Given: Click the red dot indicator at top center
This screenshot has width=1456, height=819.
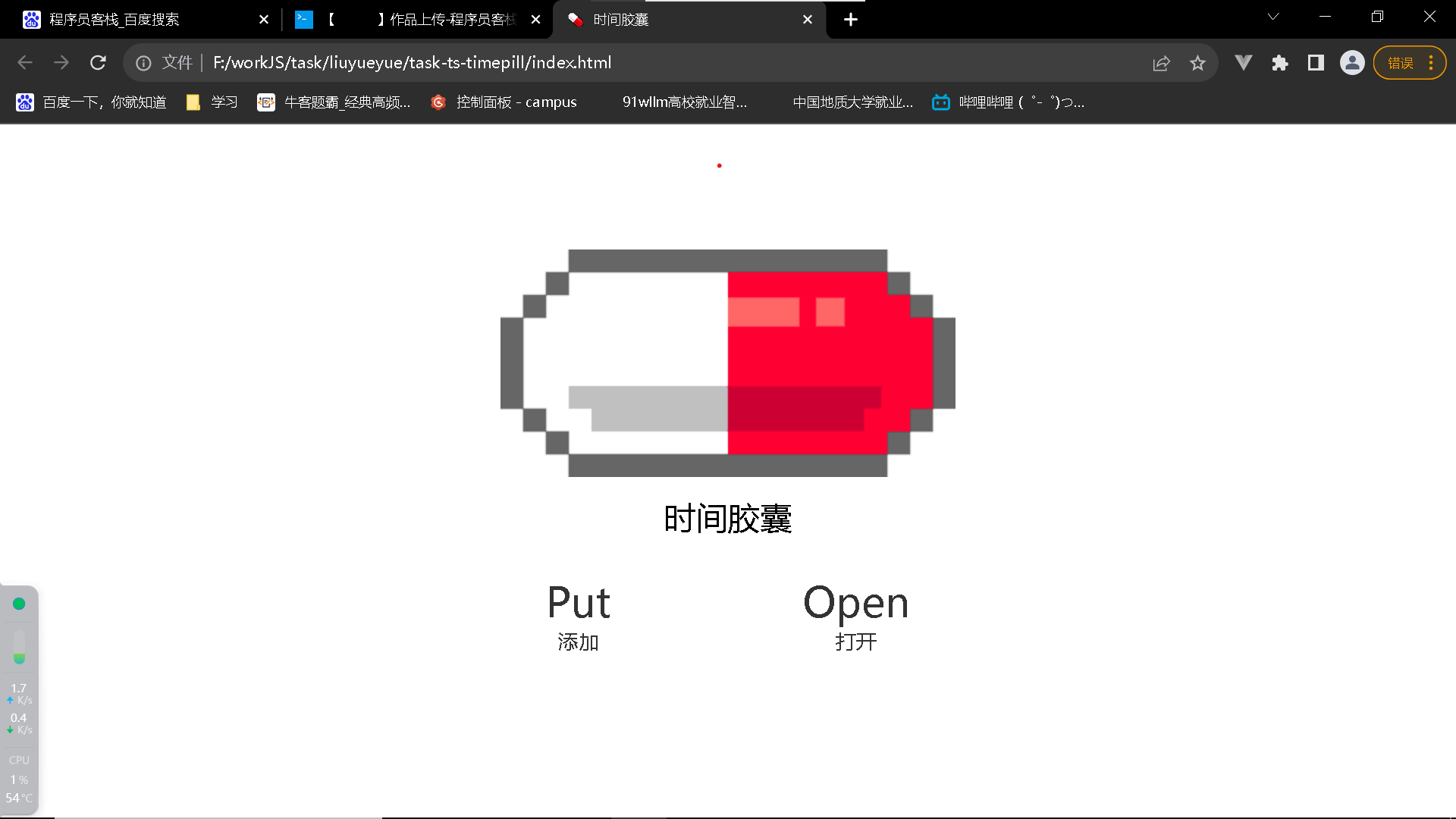Looking at the screenshot, I should click(x=719, y=165).
